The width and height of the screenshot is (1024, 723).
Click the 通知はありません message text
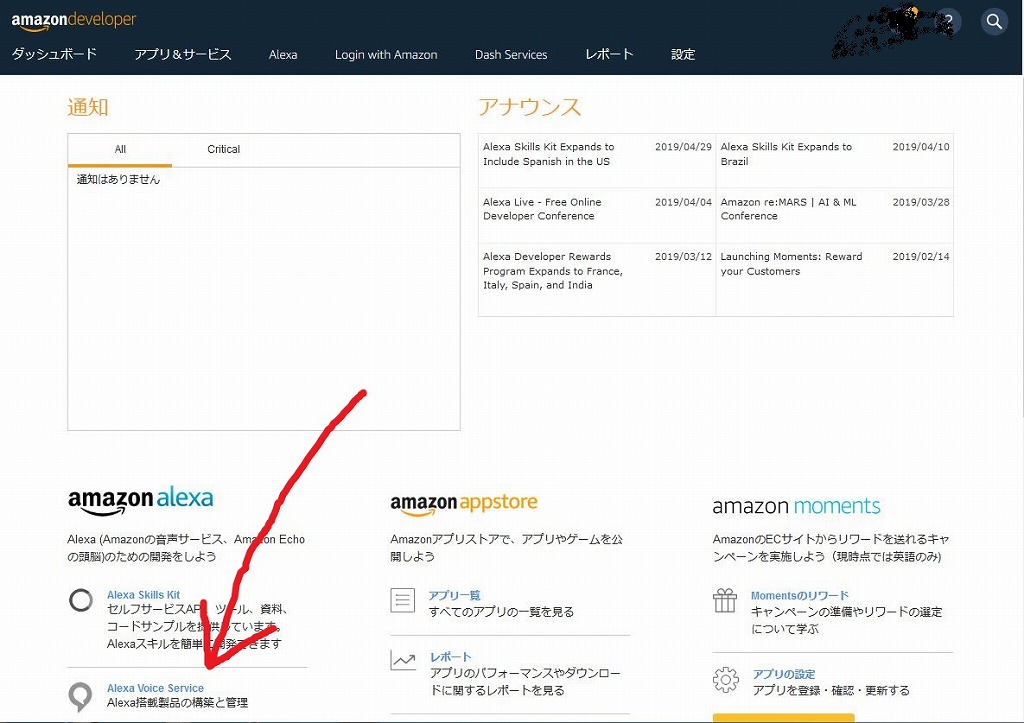click(118, 180)
